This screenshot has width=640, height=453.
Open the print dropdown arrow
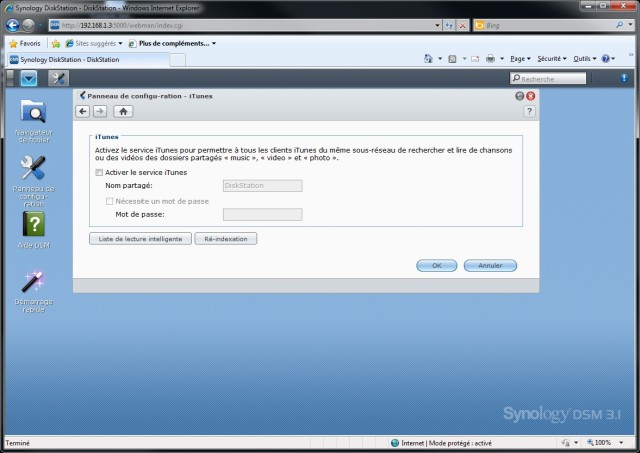(502, 59)
